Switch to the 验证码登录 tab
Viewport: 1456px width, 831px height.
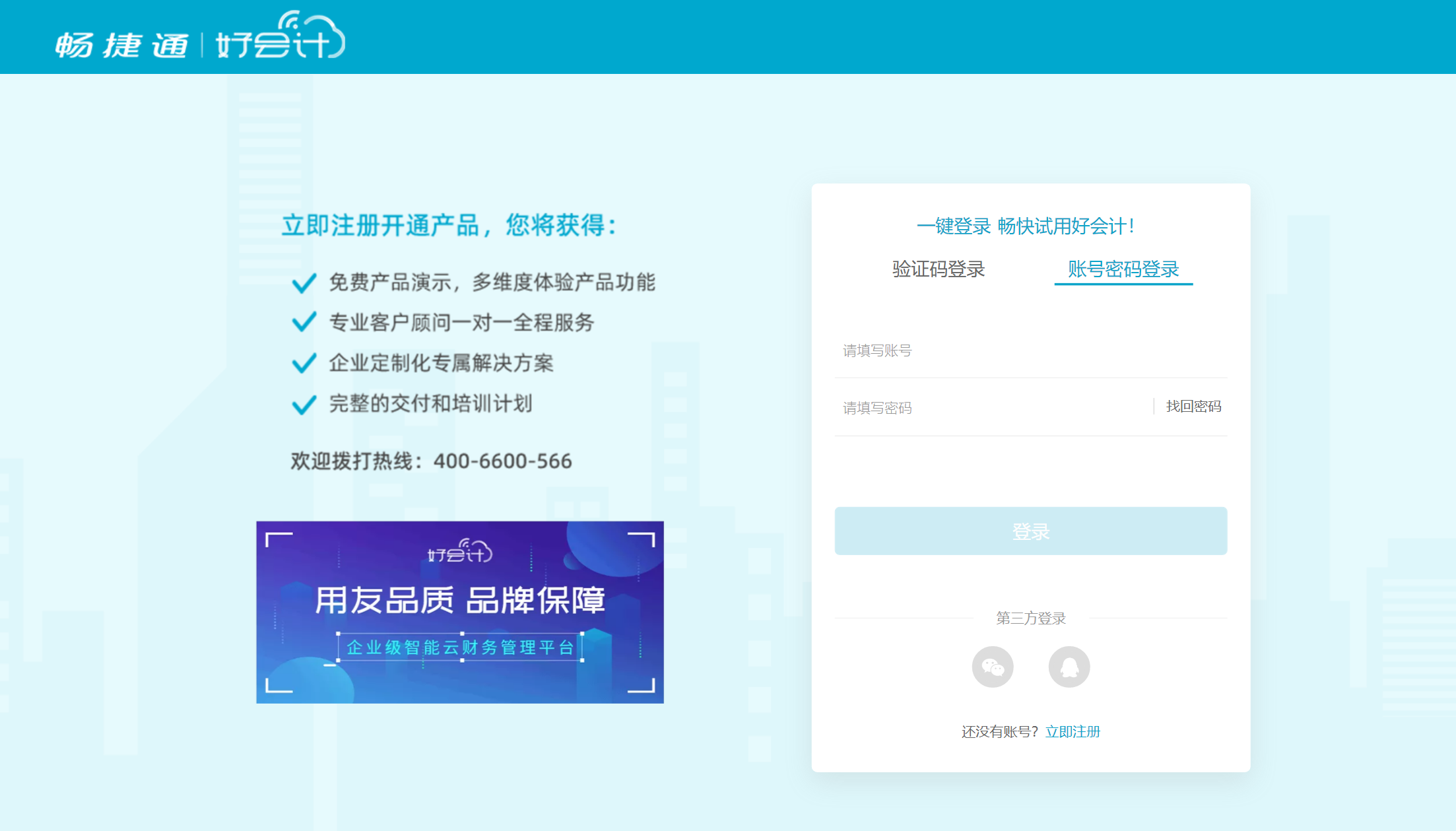938,269
